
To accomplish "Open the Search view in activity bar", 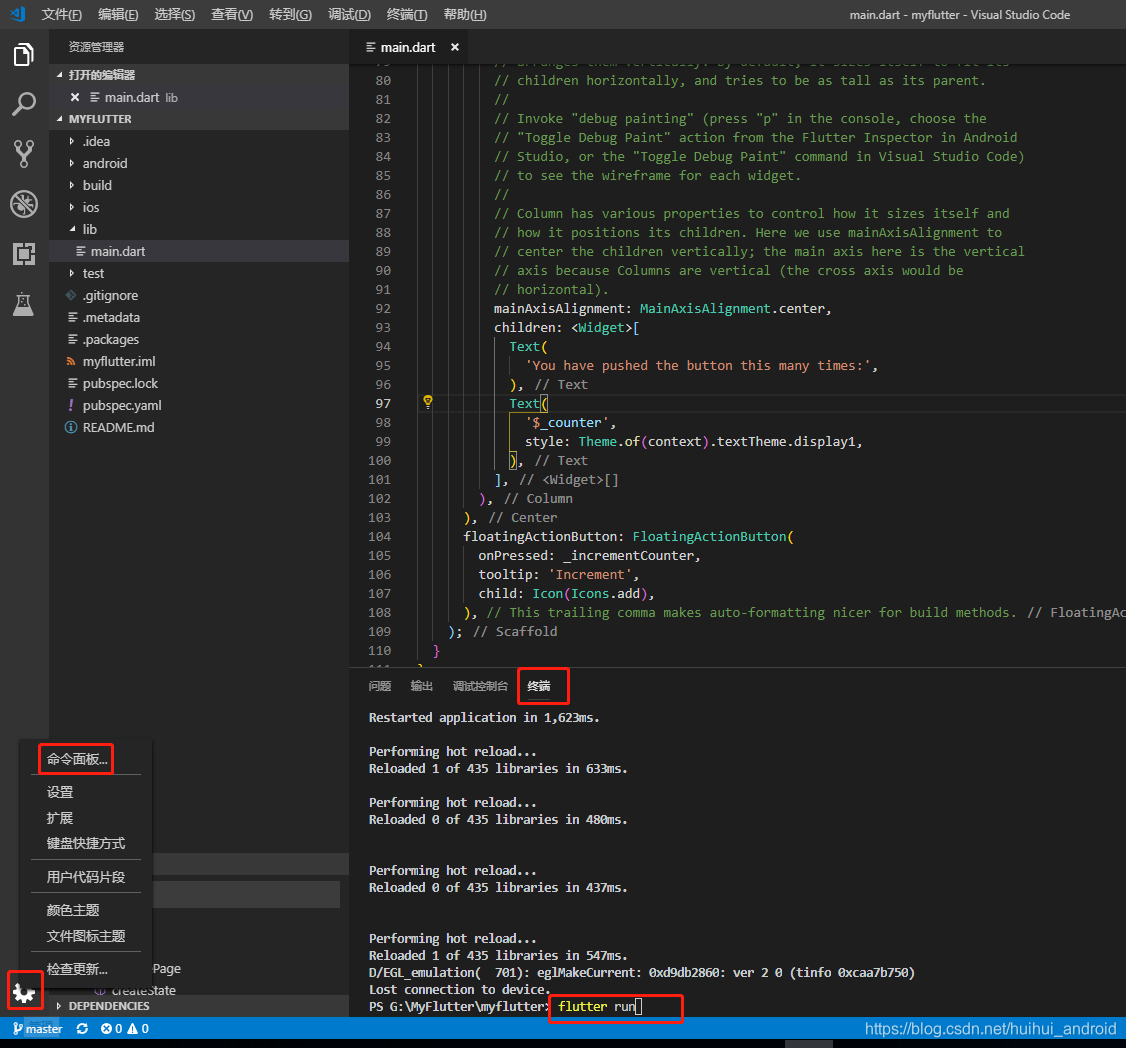I will [x=24, y=104].
